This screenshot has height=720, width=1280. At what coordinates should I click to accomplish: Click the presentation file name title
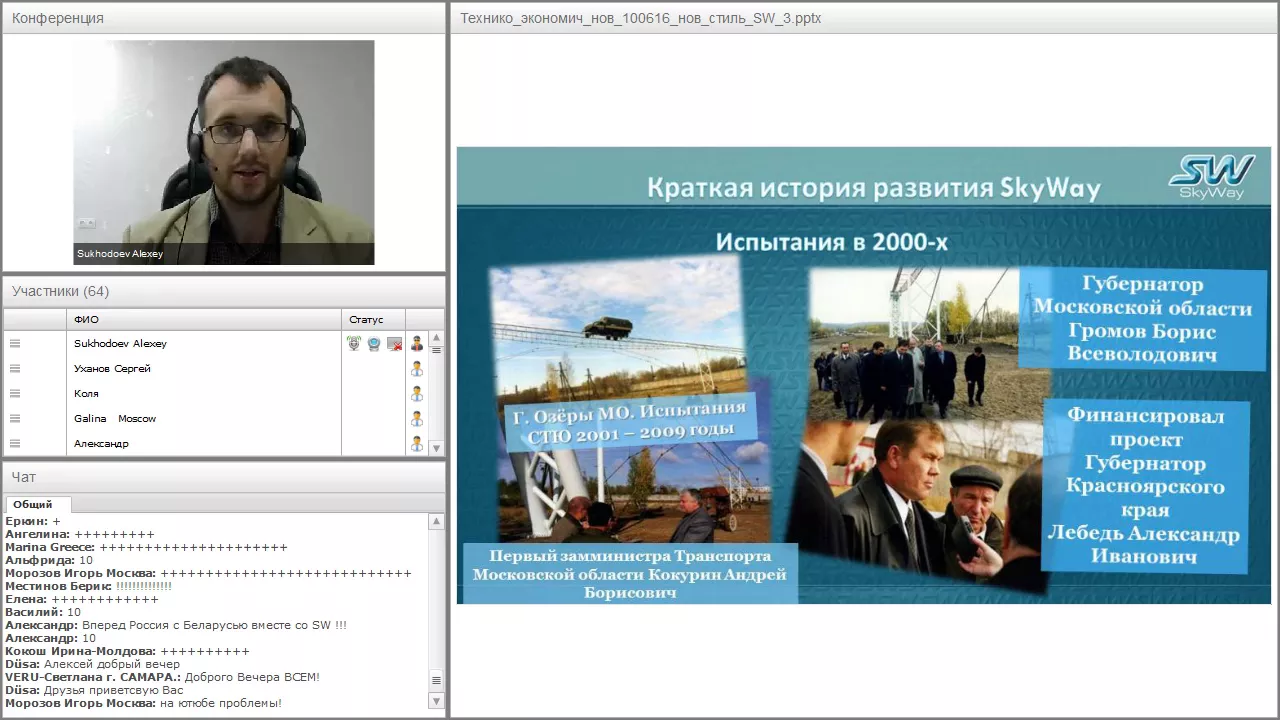[x=640, y=18]
